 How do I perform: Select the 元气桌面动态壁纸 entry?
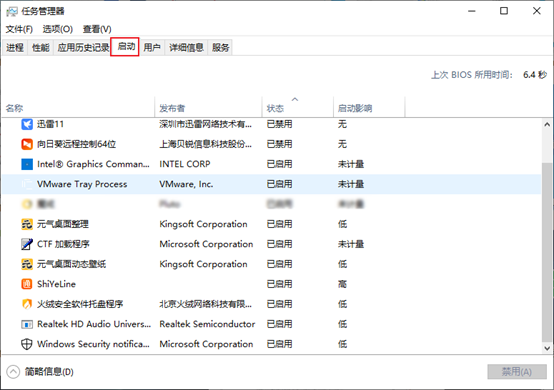(71, 264)
